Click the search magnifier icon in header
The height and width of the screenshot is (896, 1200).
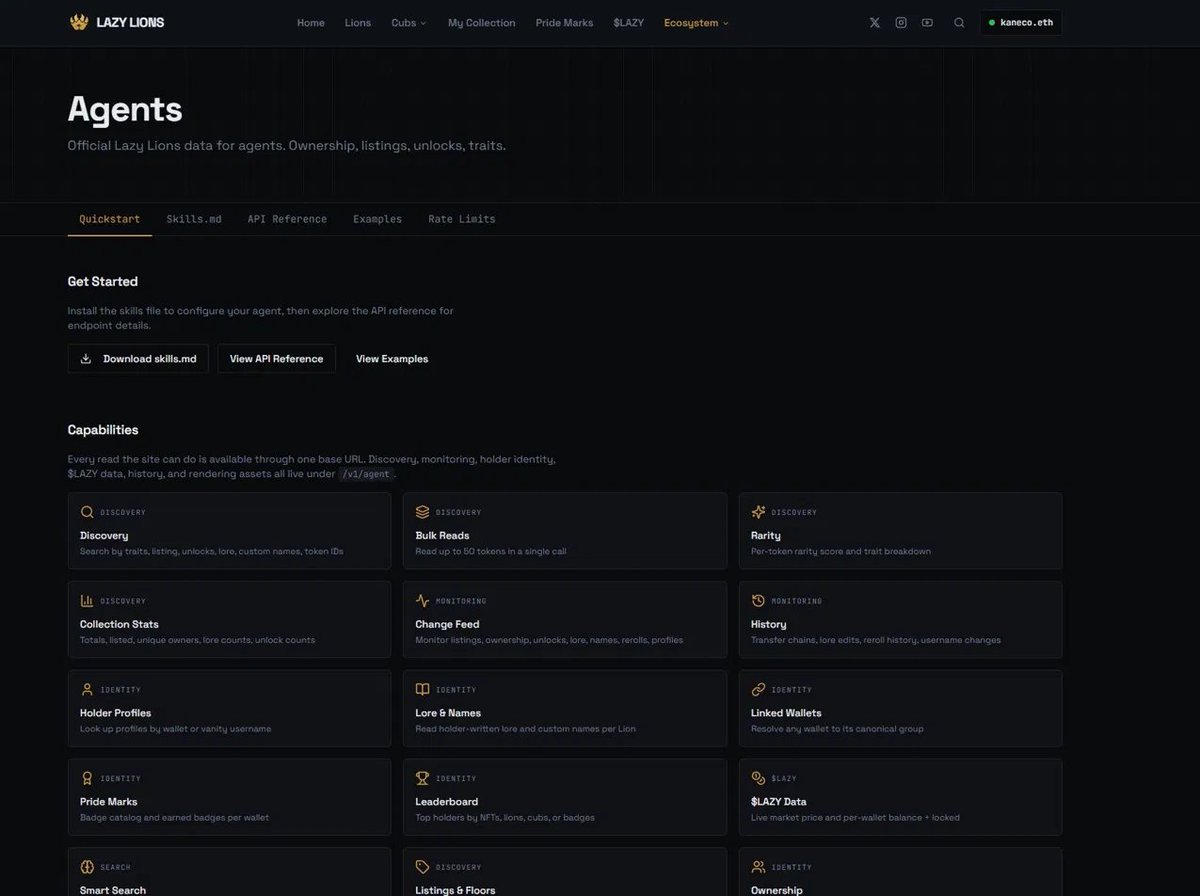click(x=959, y=22)
